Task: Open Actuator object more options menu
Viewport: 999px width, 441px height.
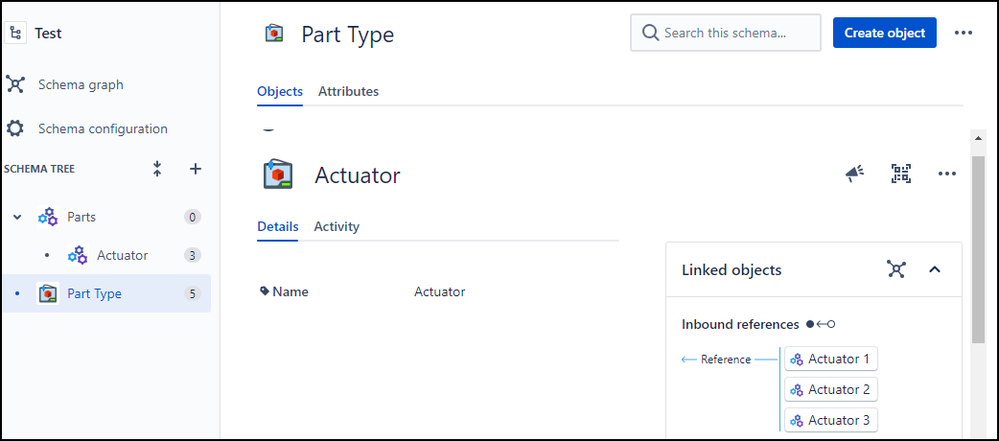Action: (947, 173)
